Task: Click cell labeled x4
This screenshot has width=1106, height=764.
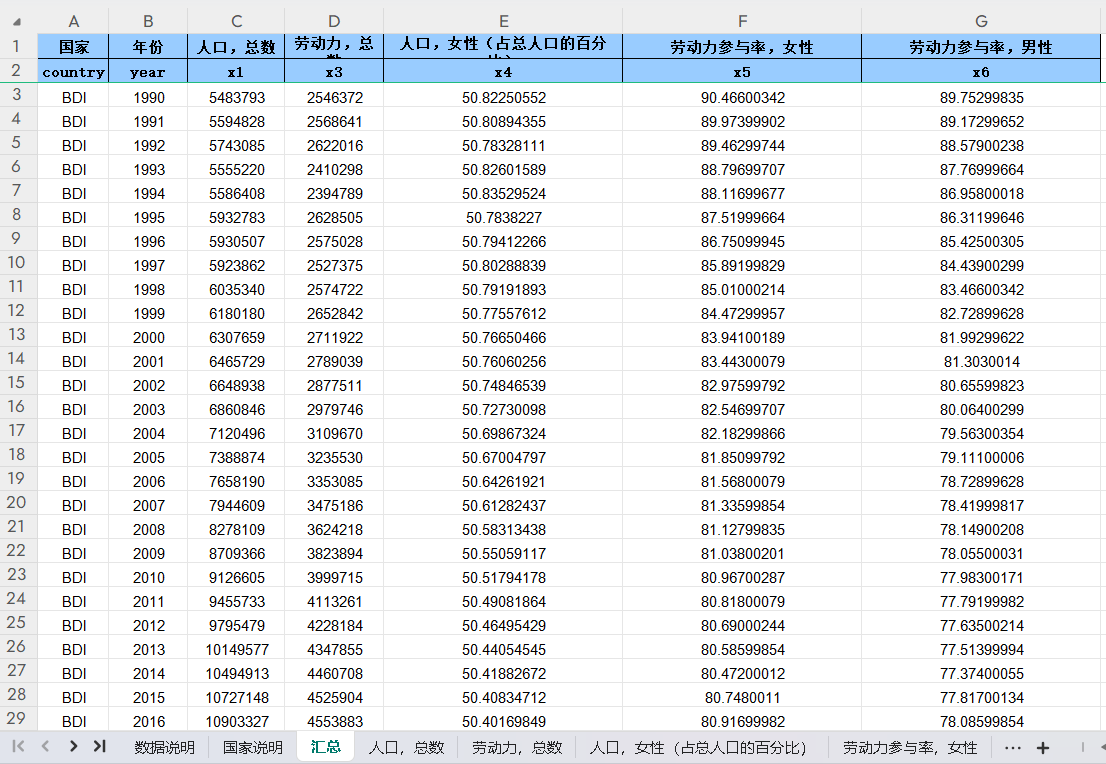Action: click(503, 71)
